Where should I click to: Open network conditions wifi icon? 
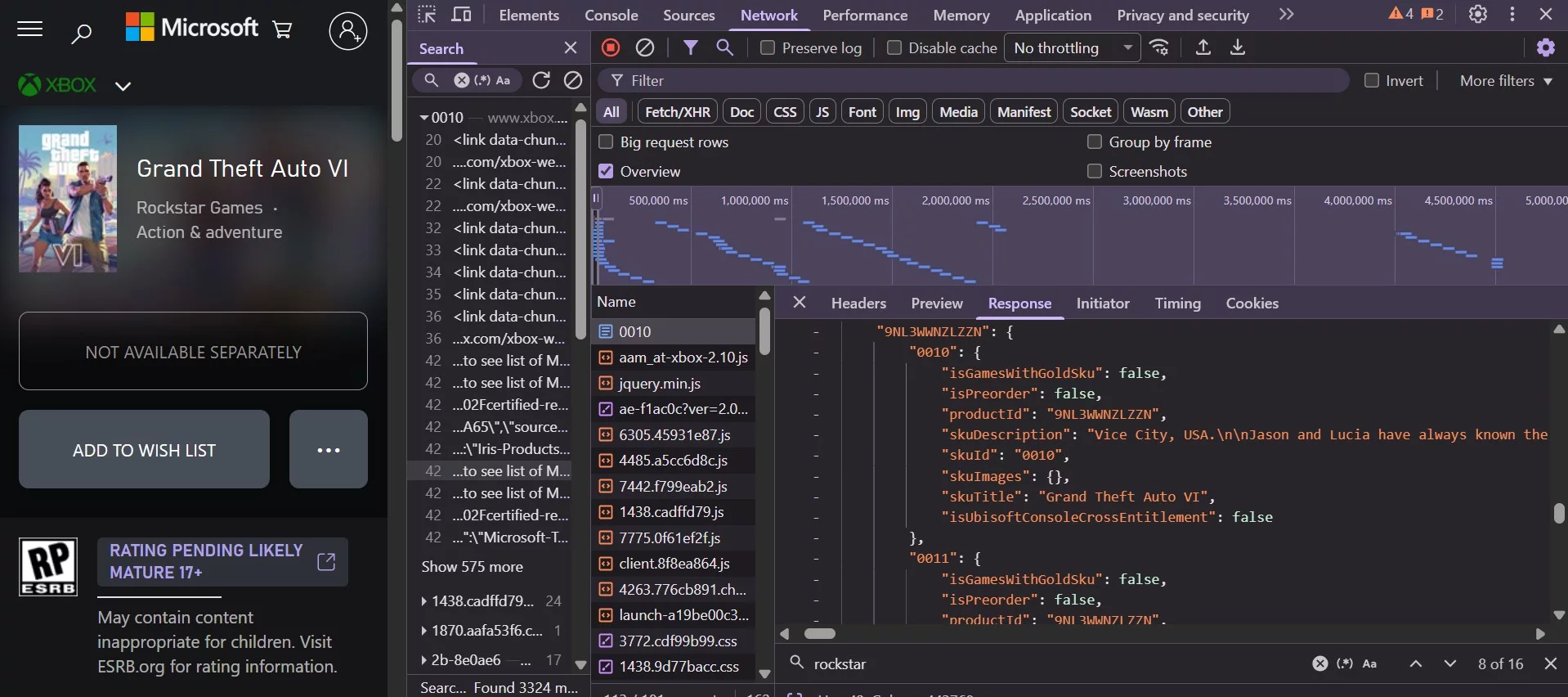pos(1159,47)
